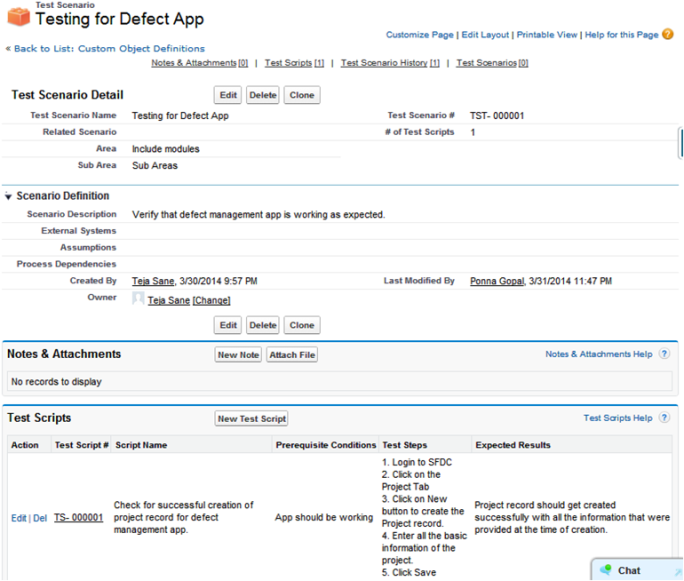This screenshot has width=684, height=581.
Task: Click the Test Scripts Help question icon
Action: [x=664, y=417]
